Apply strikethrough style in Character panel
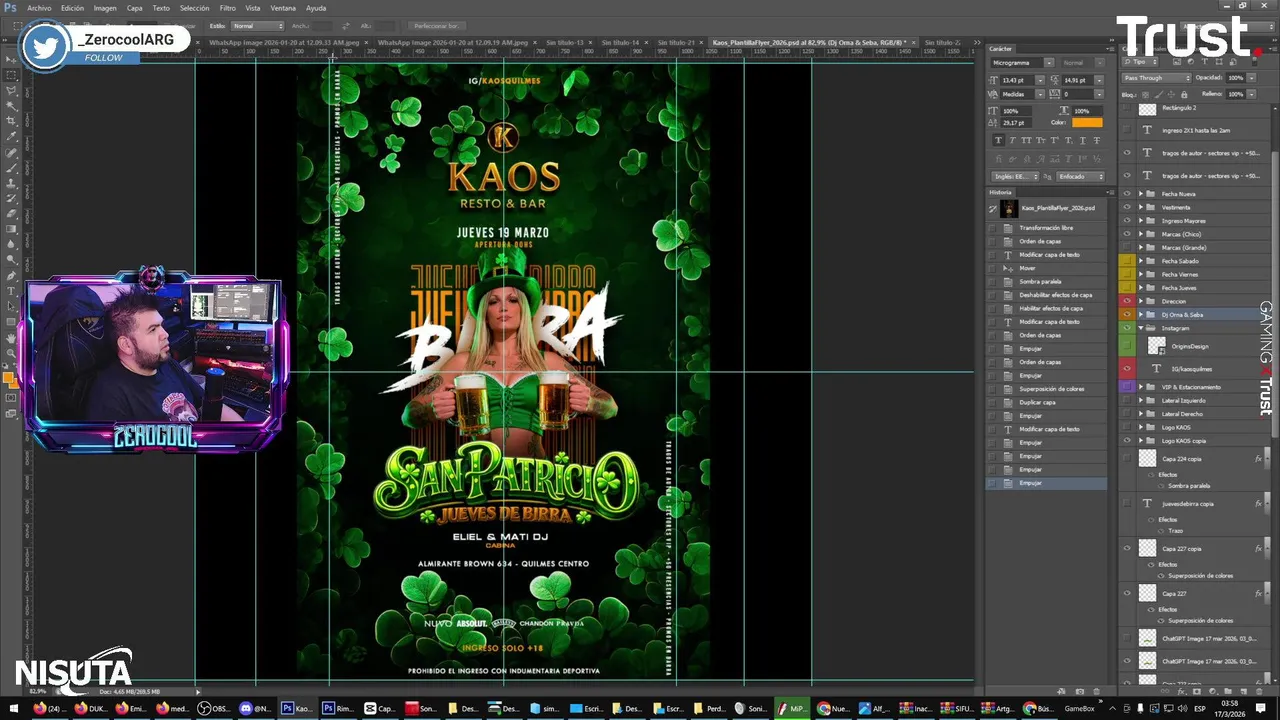Screen dimensions: 1280x720 pyautogui.click(x=1096, y=141)
